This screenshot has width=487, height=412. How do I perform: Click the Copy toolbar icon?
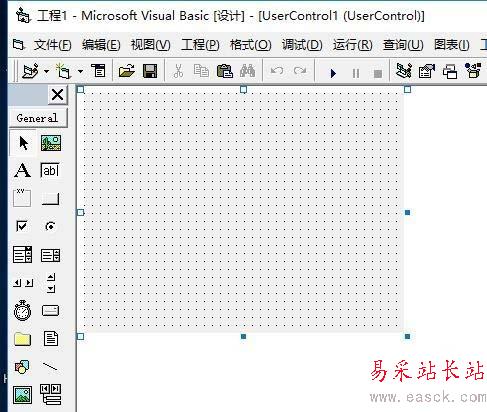(x=201, y=71)
